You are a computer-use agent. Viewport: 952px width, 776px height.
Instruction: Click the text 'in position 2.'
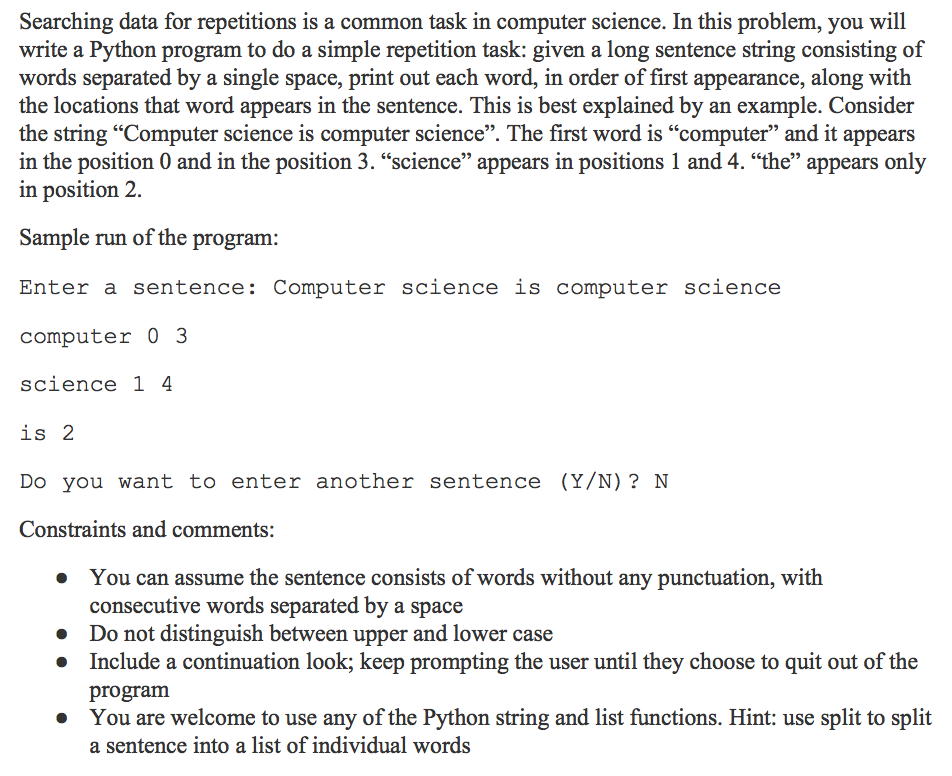click(x=80, y=190)
